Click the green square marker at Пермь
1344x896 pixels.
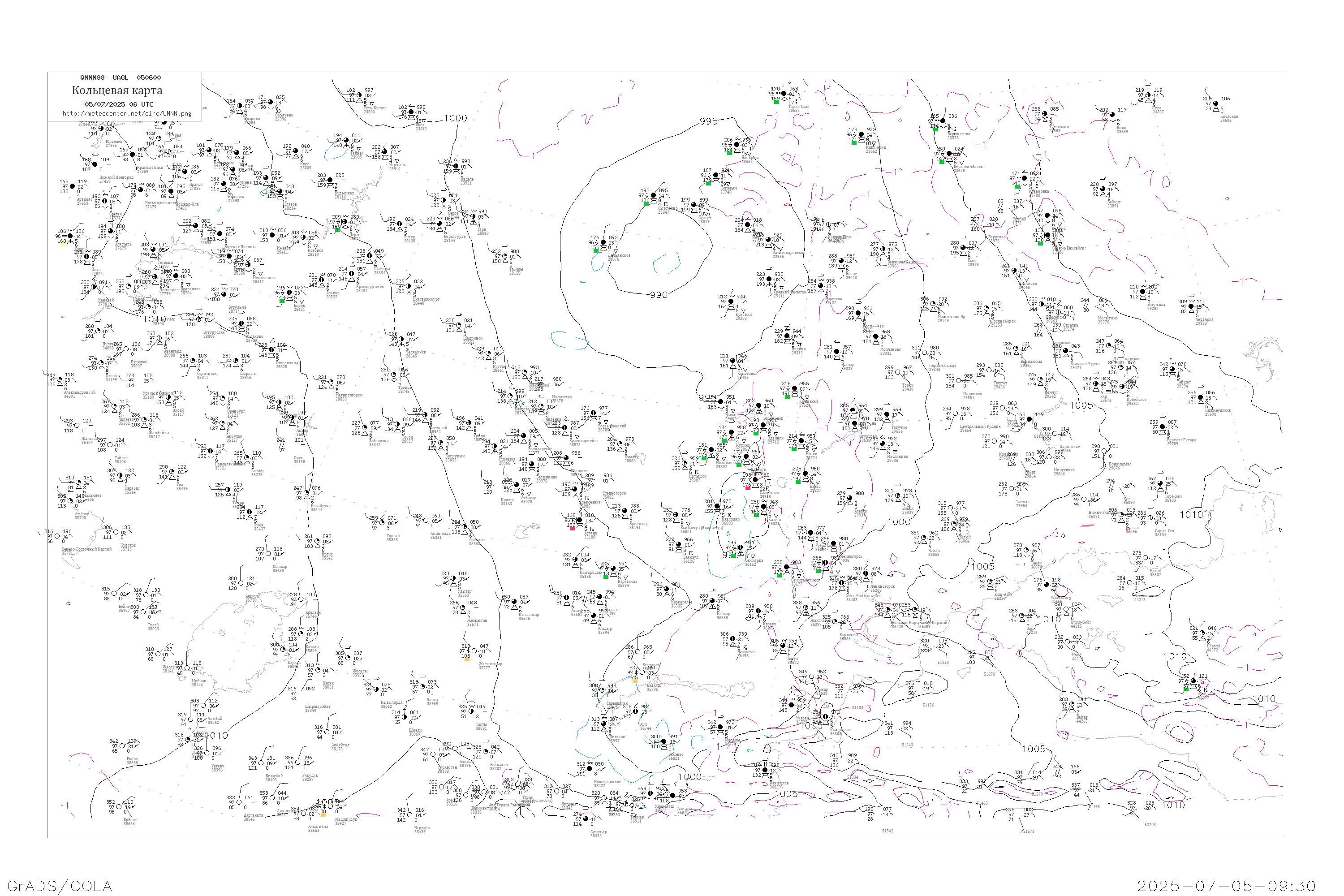coord(338,230)
